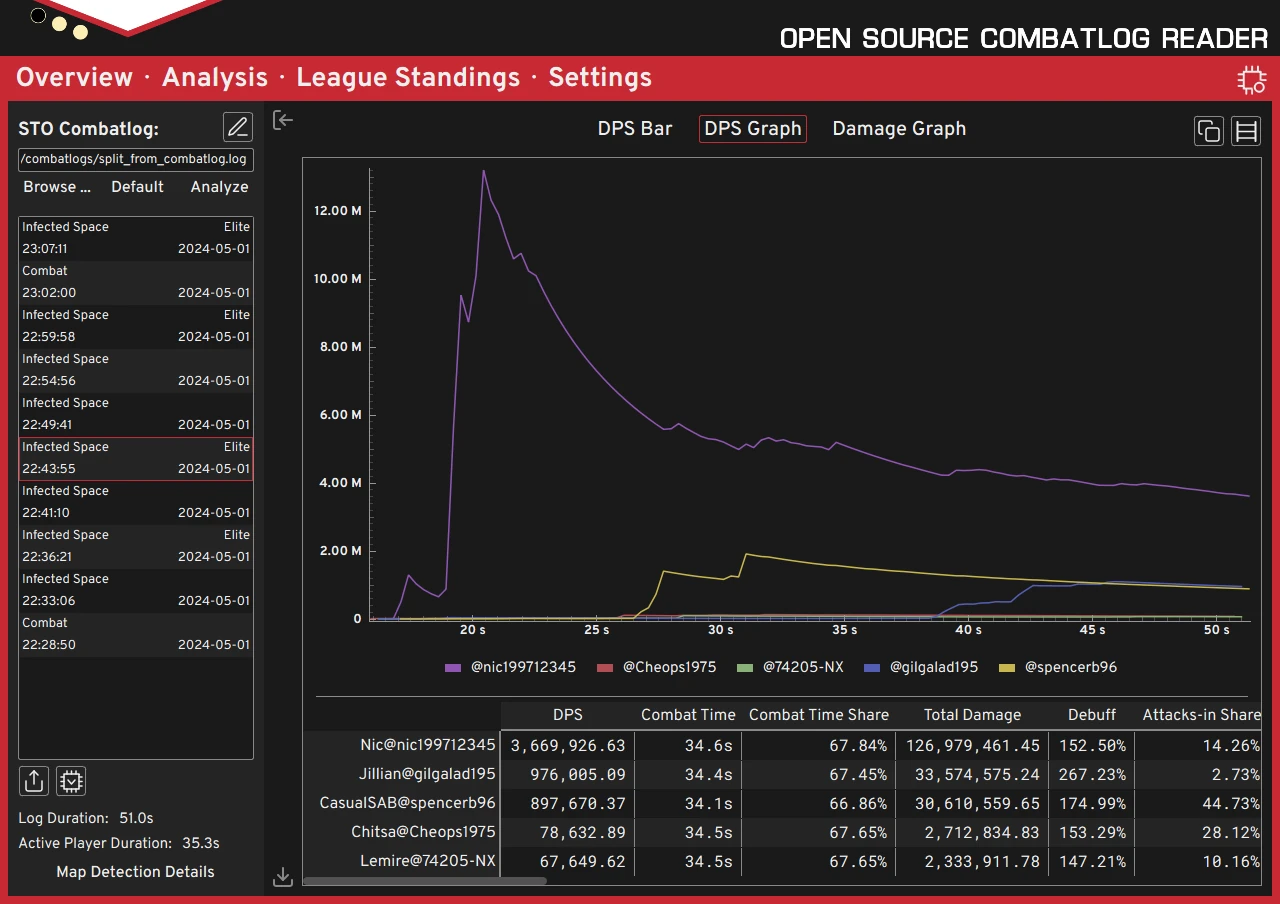
Task: Open the CPU chip icon next to the upload icon
Action: tap(70, 780)
